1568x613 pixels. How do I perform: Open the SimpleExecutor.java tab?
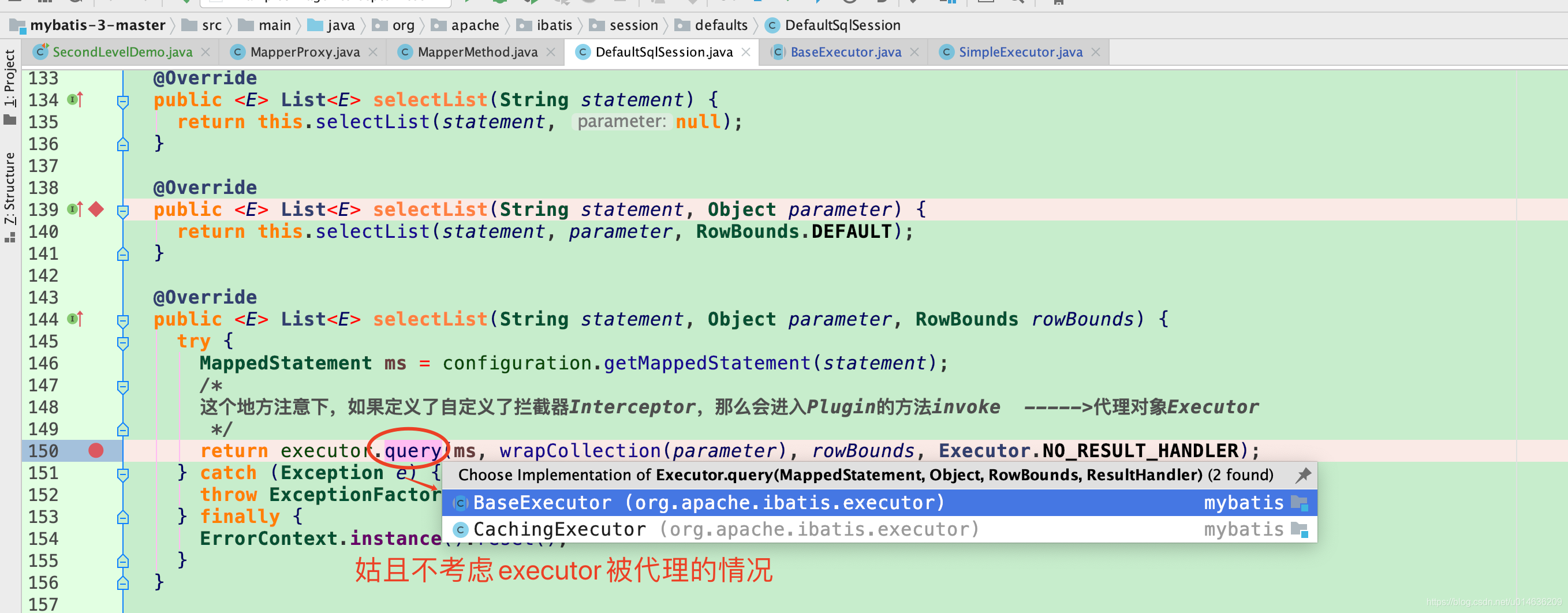pos(1020,53)
